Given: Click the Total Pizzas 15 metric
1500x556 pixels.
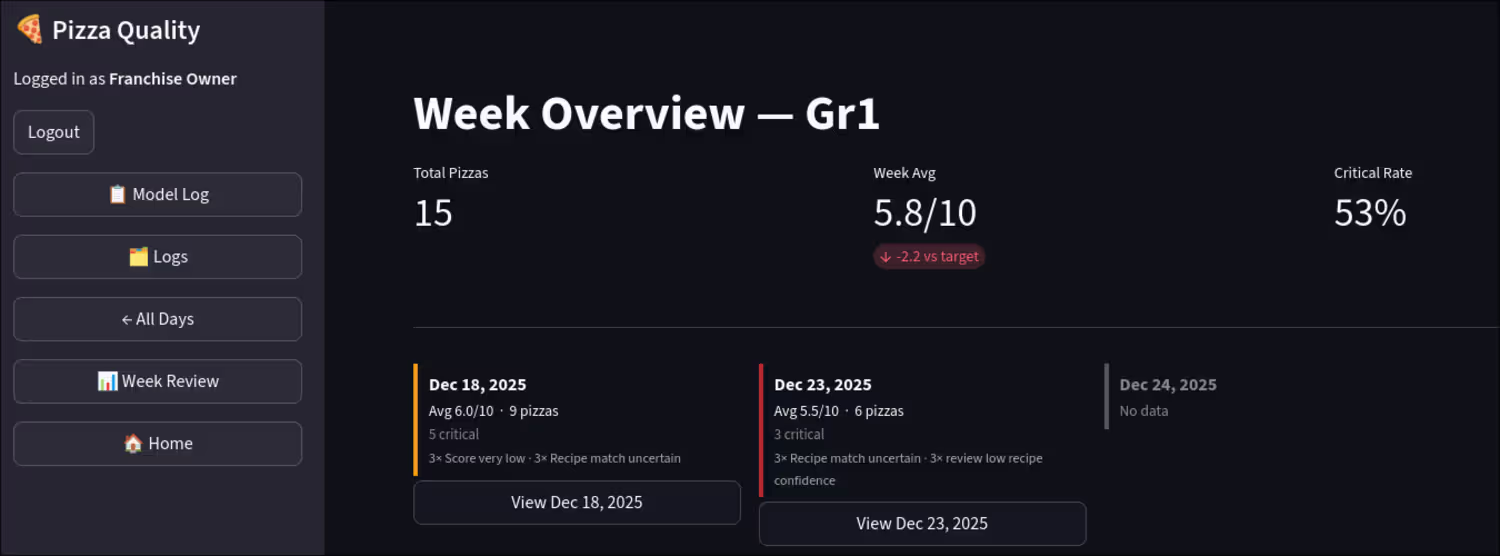Looking at the screenshot, I should [x=451, y=201].
